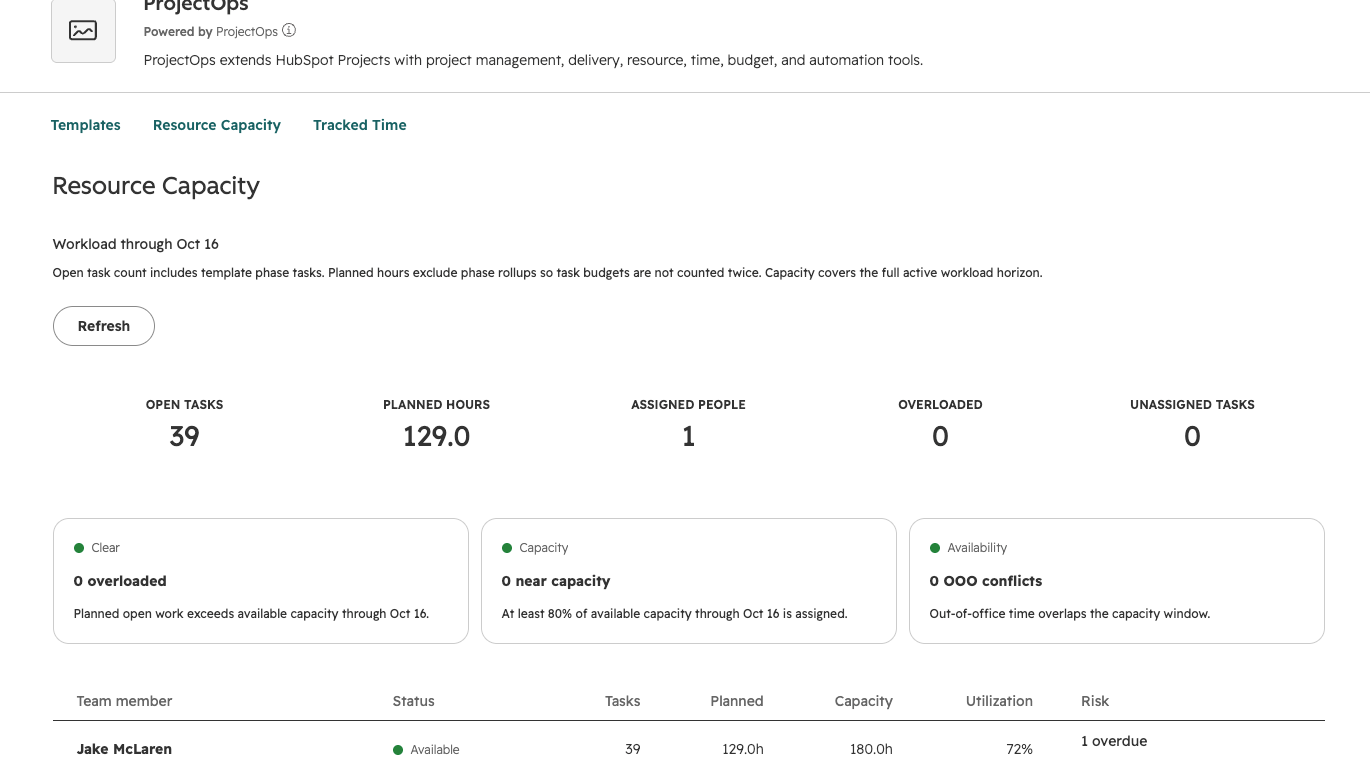Click the 129.0h planned value
The width and height of the screenshot is (1370, 770).
(x=743, y=749)
